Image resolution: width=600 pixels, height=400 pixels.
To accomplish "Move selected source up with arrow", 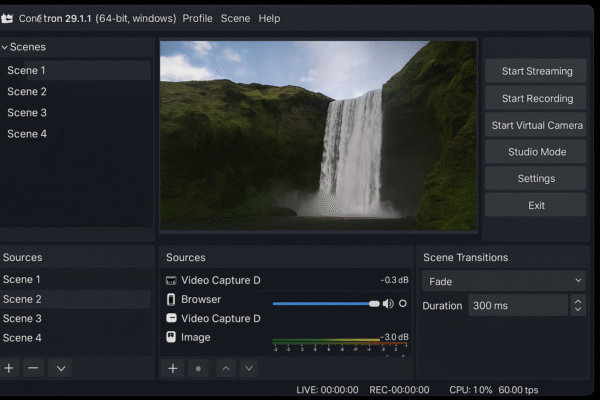I will 225,368.
